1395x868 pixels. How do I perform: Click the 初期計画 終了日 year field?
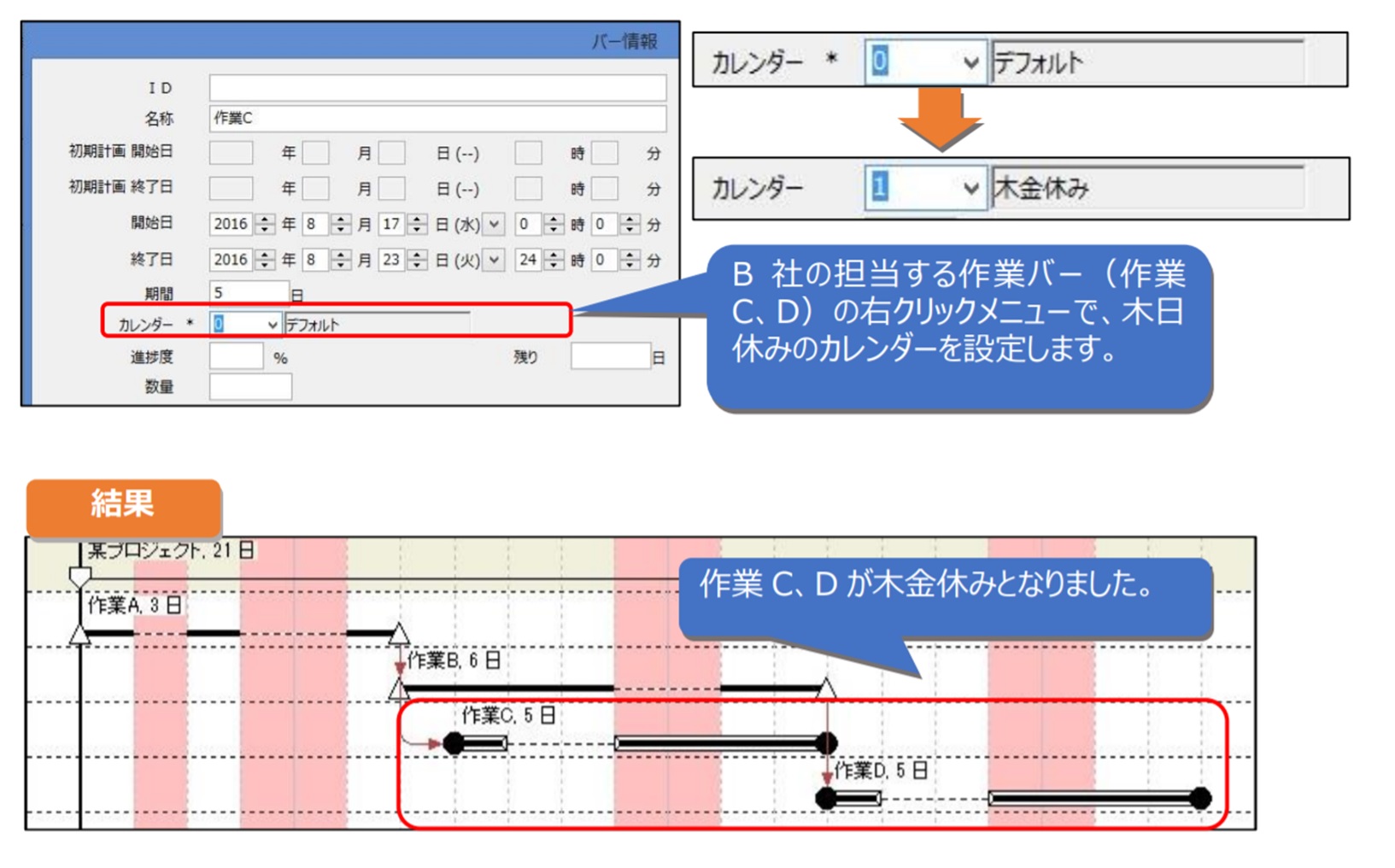pyautogui.click(x=231, y=188)
